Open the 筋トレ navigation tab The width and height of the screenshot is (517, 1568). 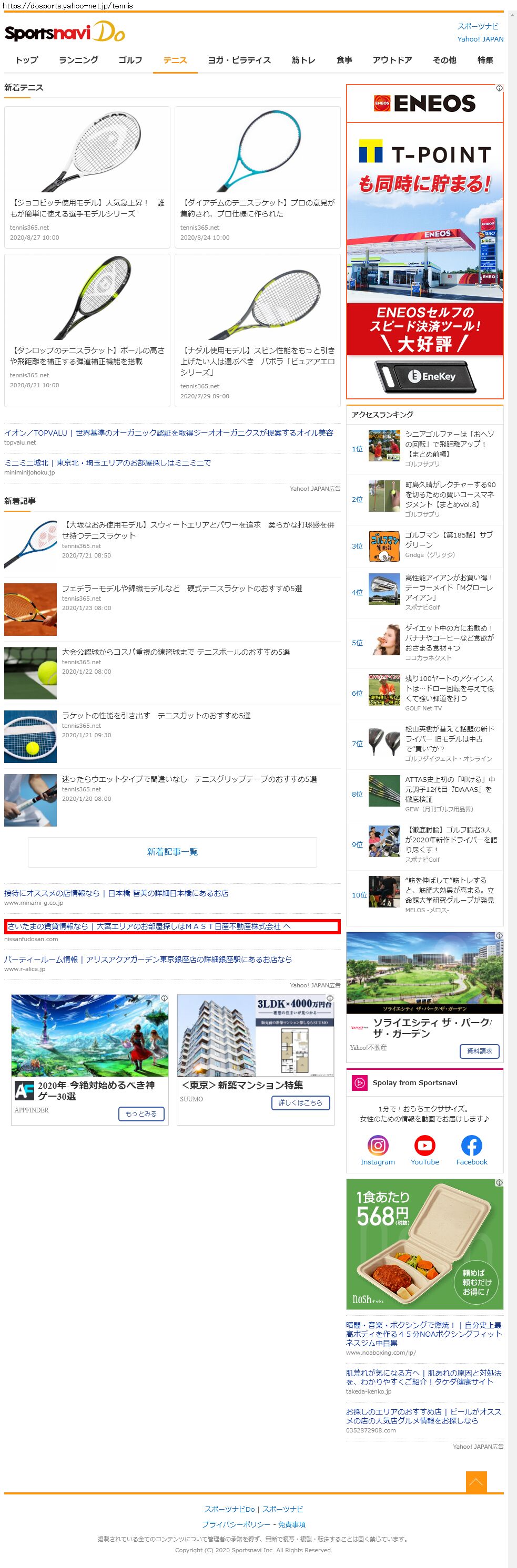[x=303, y=60]
